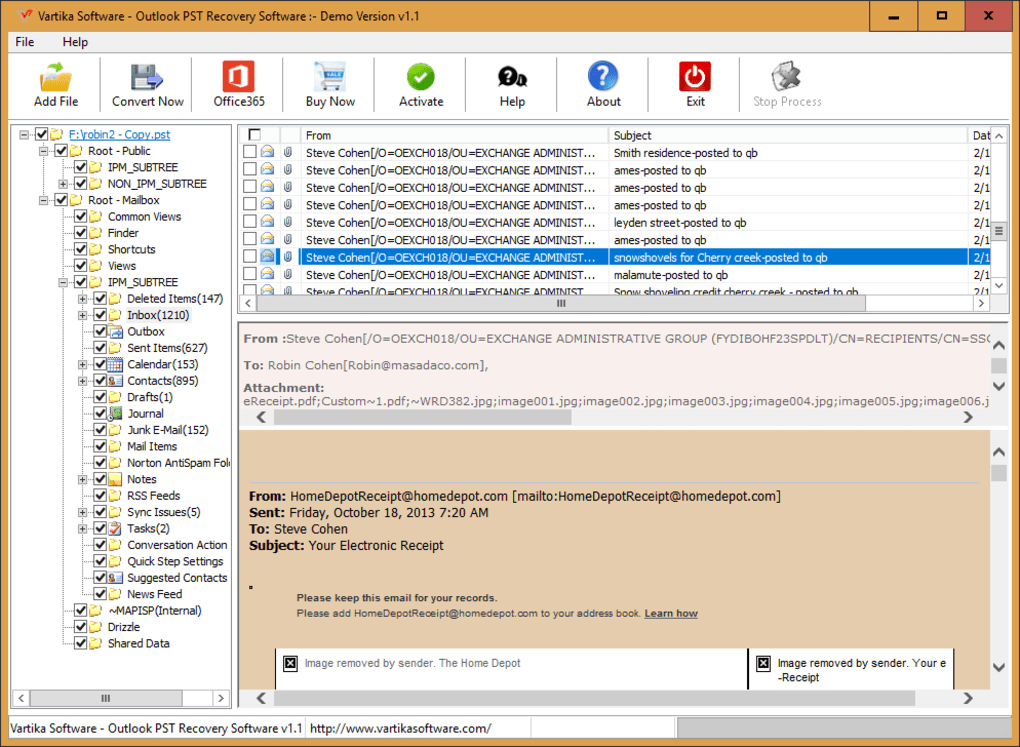
Task: Check the box for the malamute-posted email
Action: click(250, 275)
